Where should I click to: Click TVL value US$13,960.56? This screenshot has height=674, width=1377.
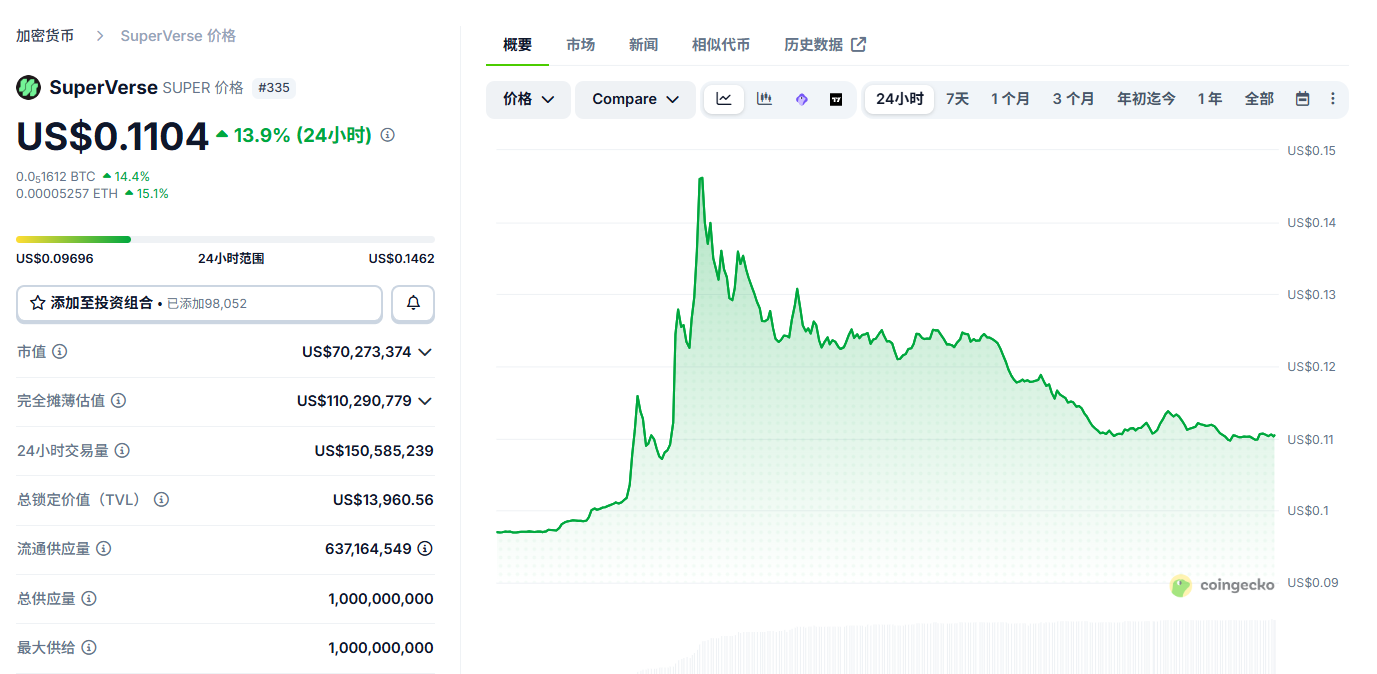(383, 500)
